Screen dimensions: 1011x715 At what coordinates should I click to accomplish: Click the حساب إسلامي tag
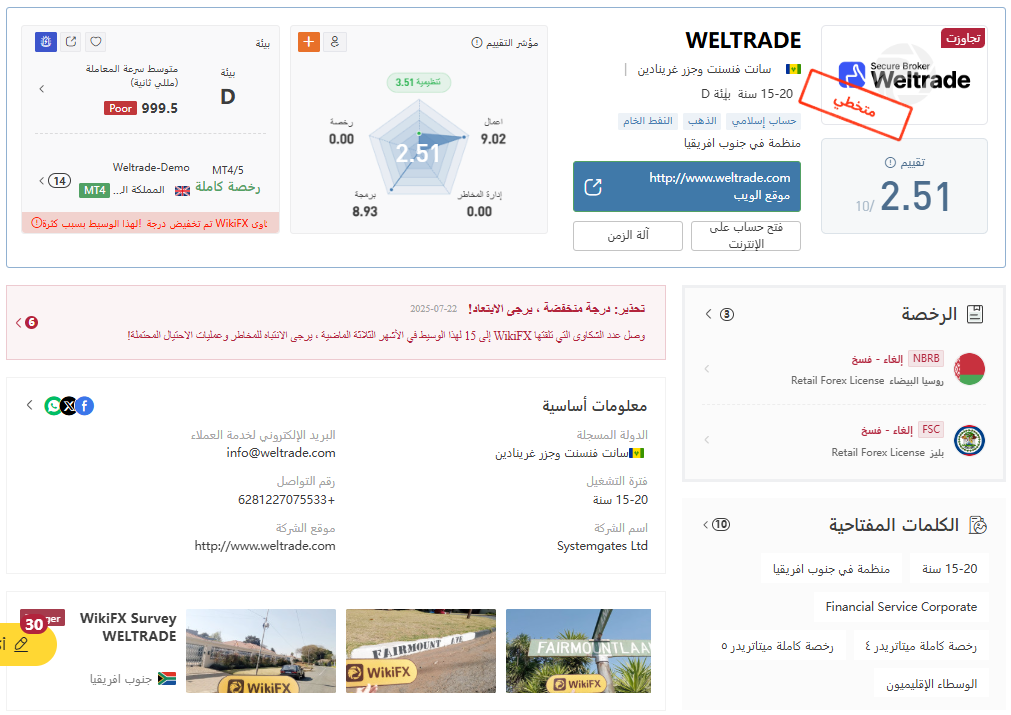tap(763, 121)
